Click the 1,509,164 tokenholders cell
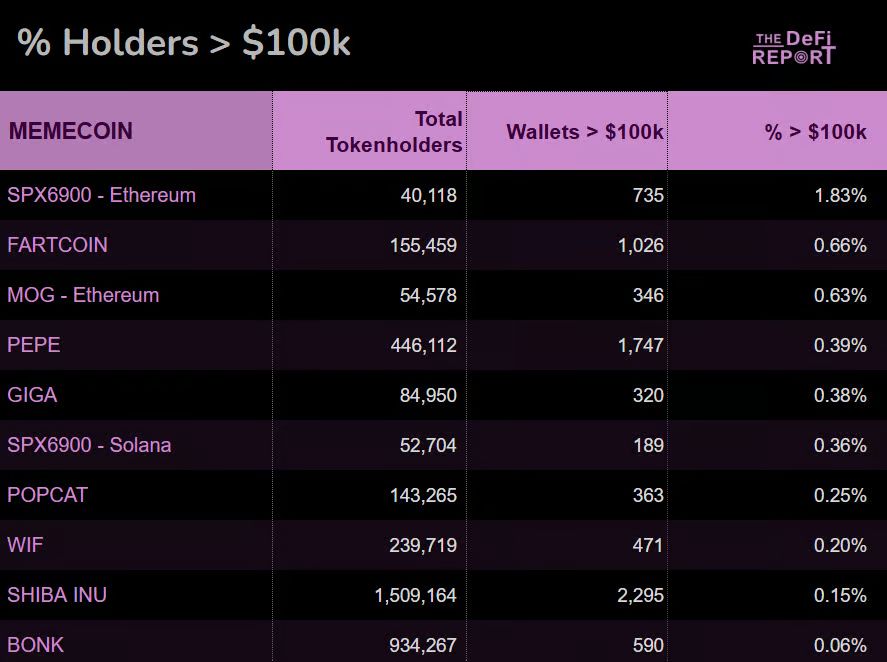The width and height of the screenshot is (887, 662). point(415,595)
